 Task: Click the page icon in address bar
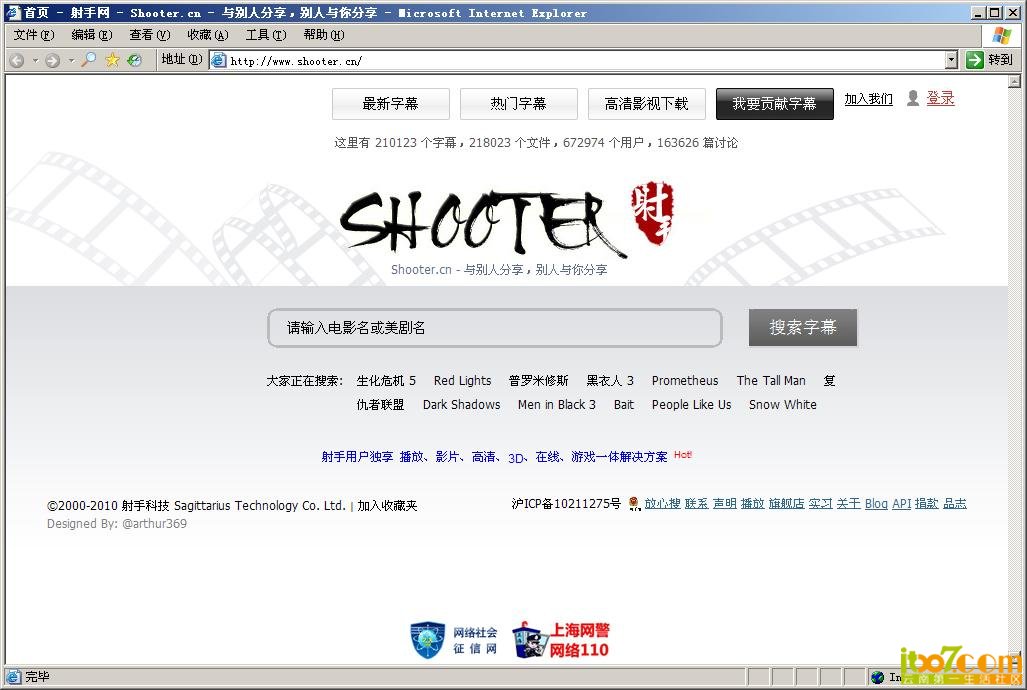coord(219,60)
